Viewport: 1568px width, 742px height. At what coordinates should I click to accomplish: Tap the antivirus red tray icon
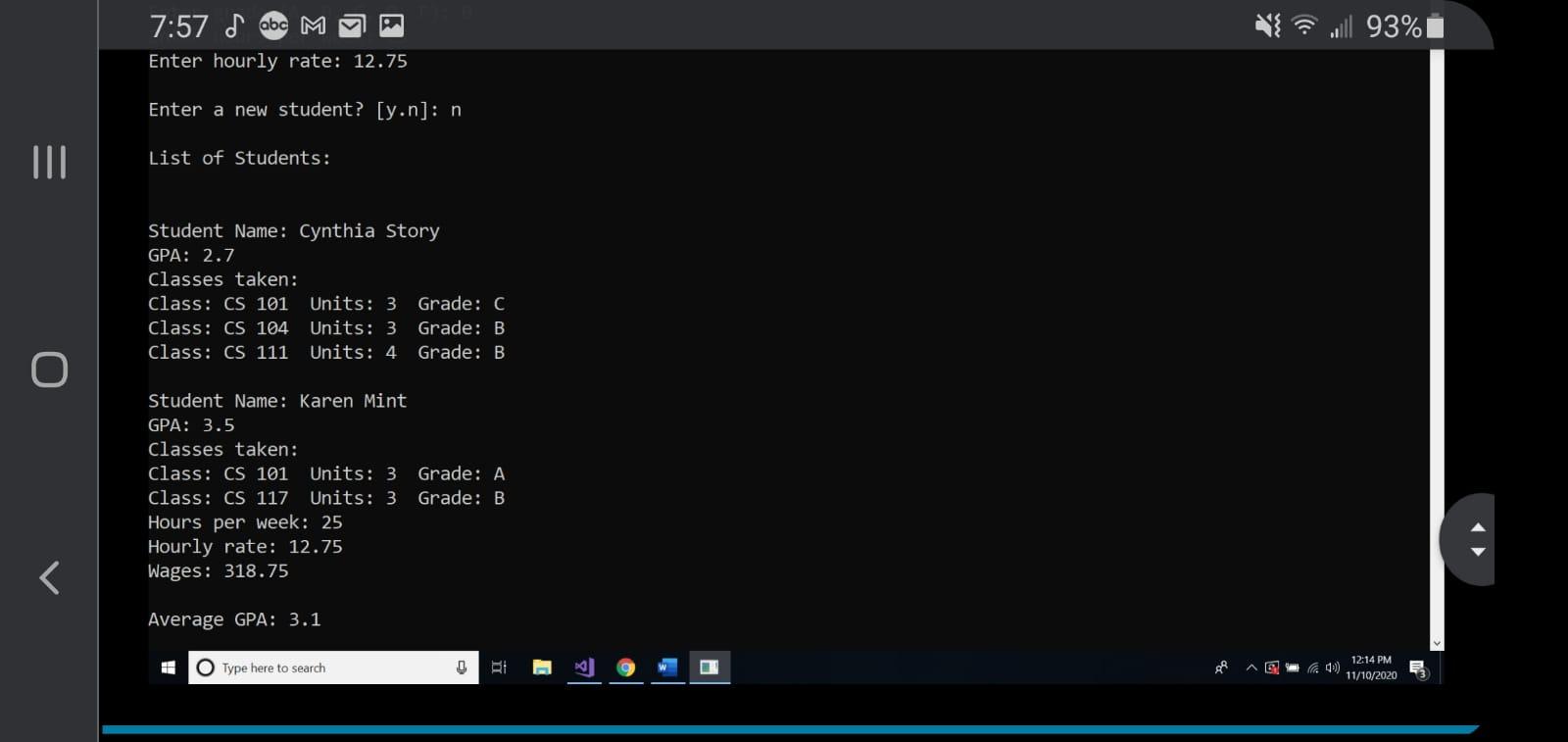pyautogui.click(x=1272, y=668)
